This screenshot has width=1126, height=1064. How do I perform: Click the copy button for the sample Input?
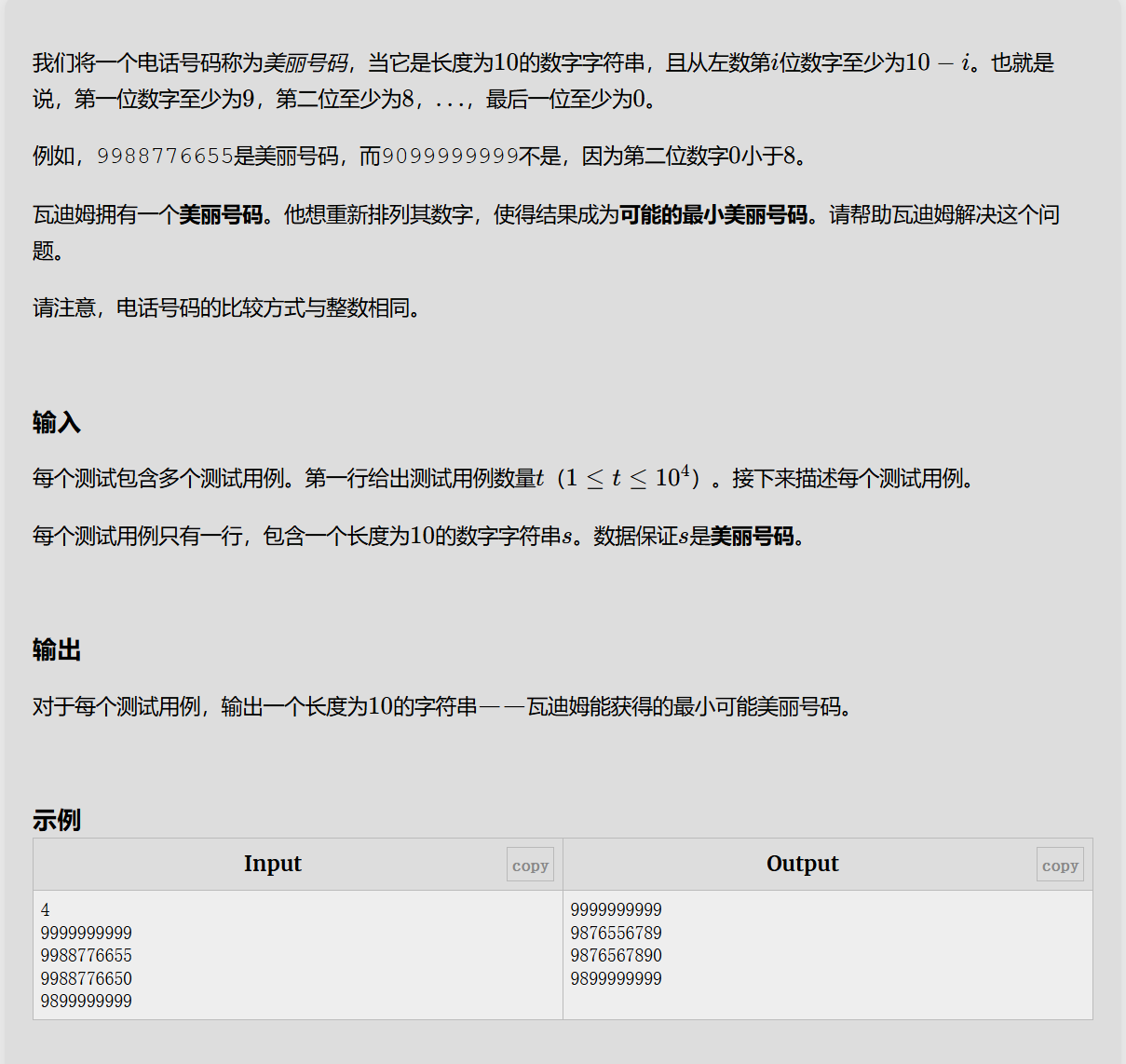pos(529,864)
